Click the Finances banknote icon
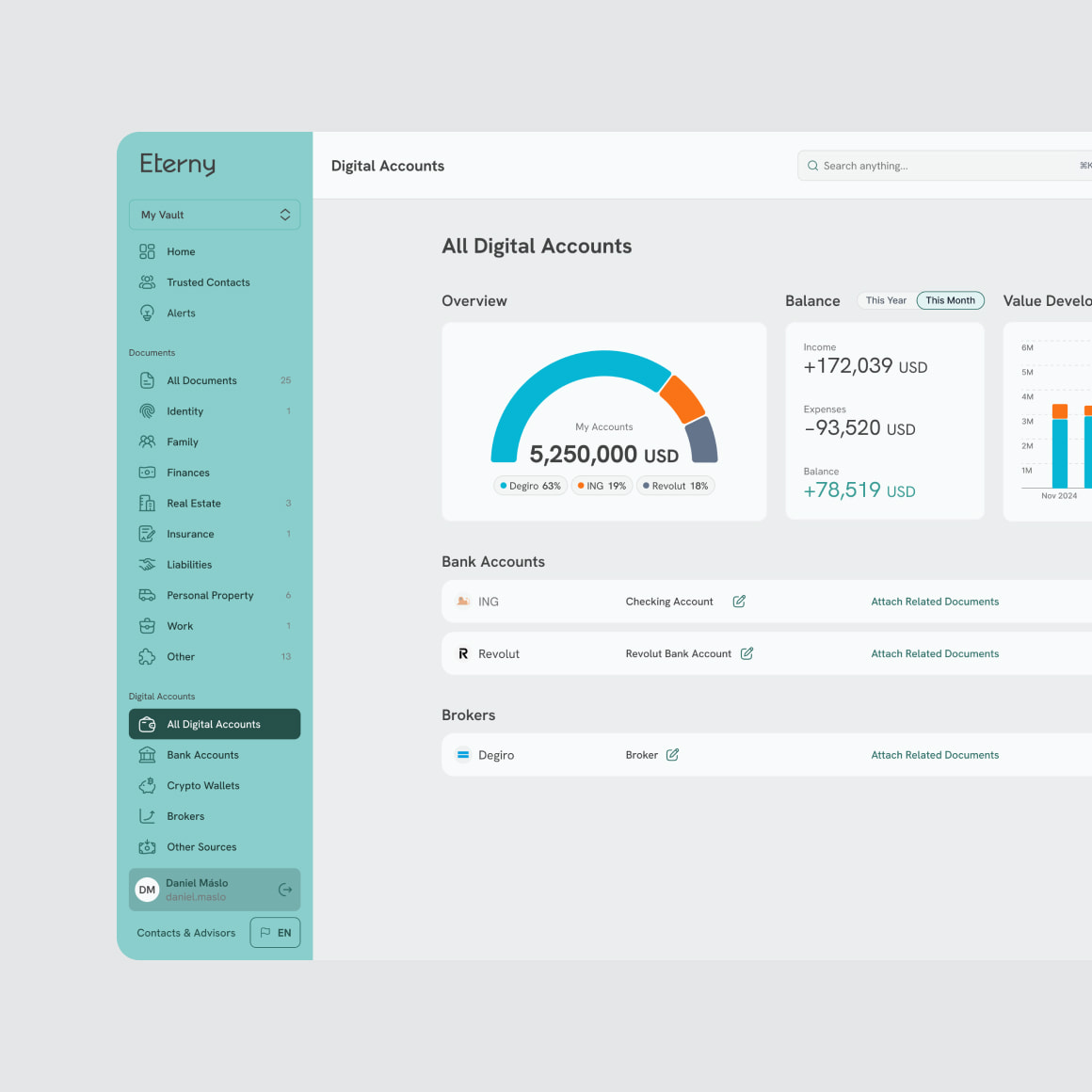This screenshot has width=1092, height=1092. (x=147, y=473)
